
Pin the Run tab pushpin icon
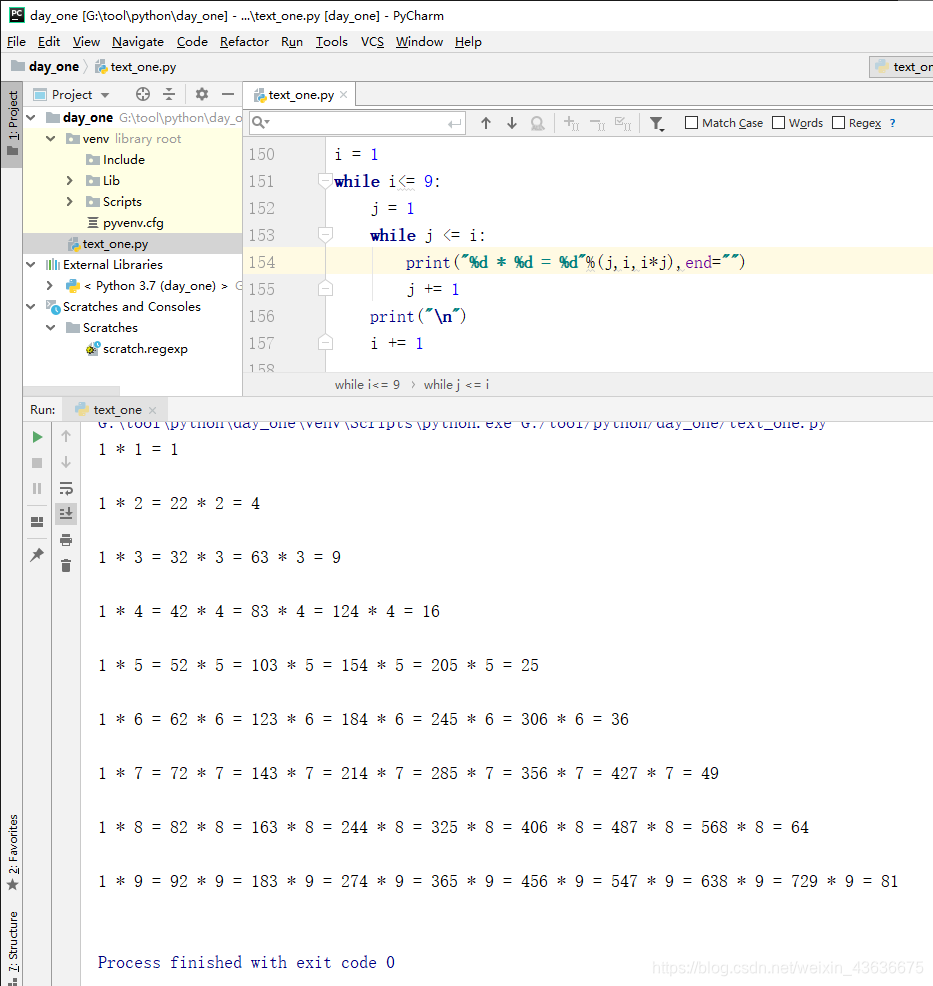(37, 555)
